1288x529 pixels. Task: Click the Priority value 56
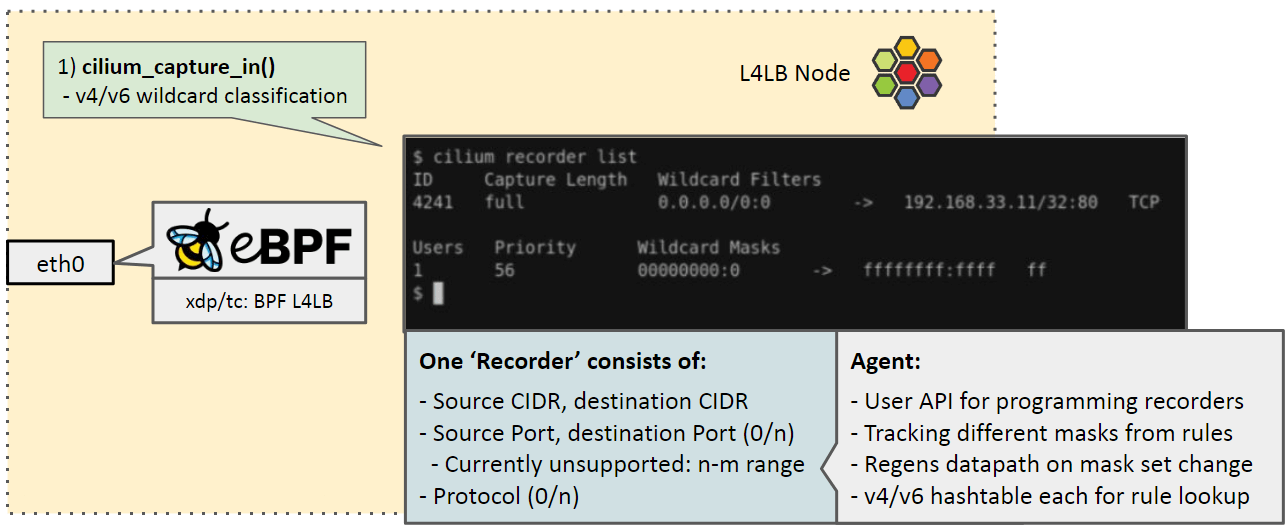point(504,270)
